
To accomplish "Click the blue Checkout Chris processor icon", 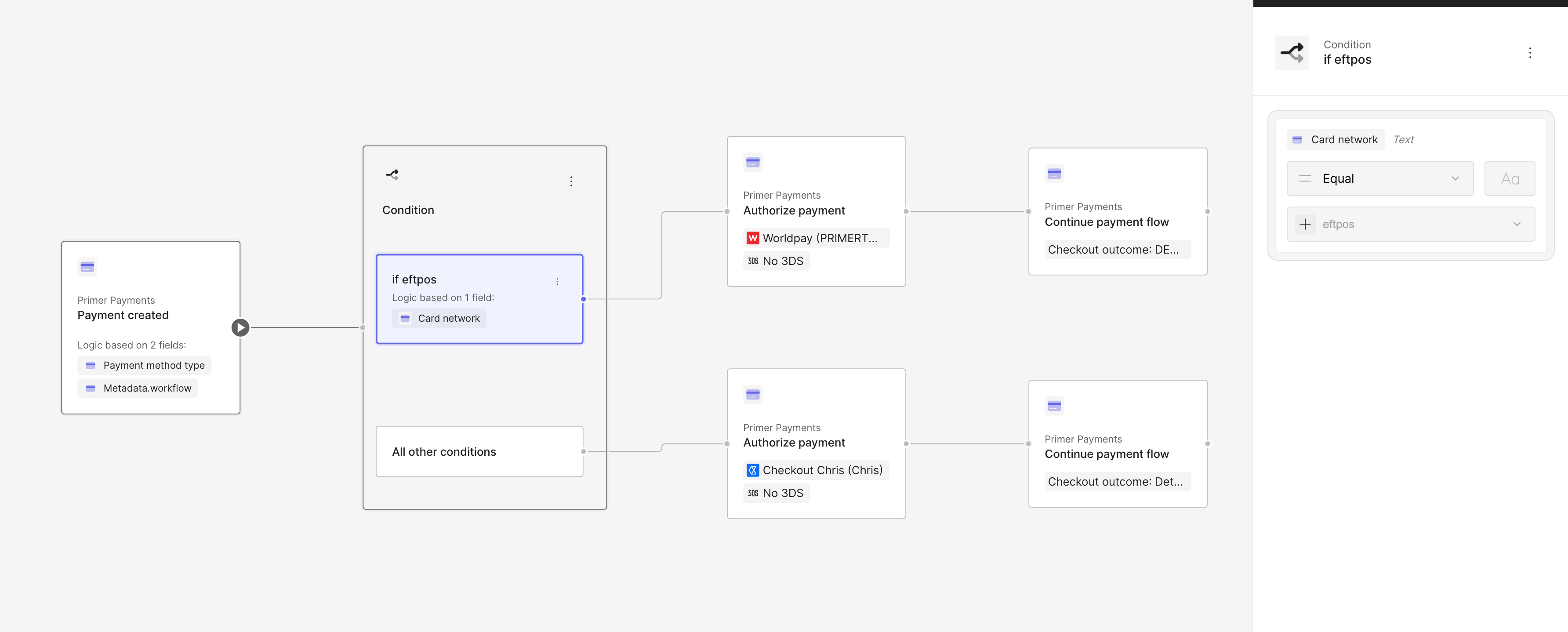I will point(752,470).
